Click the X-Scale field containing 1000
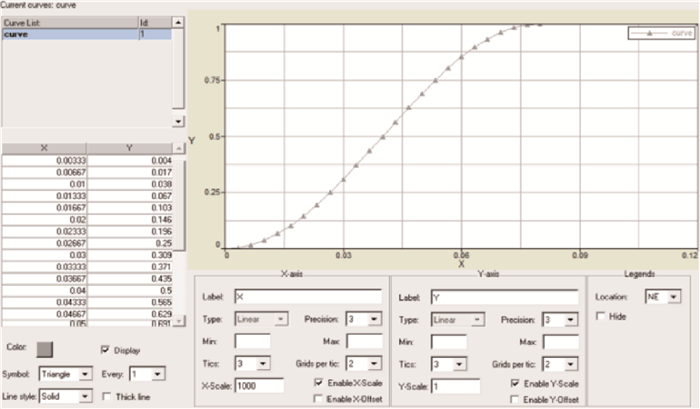The height and width of the screenshot is (409, 700). (x=258, y=384)
